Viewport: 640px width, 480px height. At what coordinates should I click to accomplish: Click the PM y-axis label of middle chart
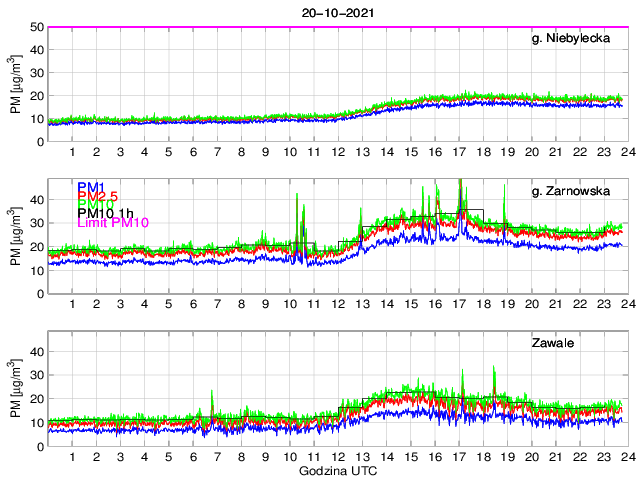[15, 236]
